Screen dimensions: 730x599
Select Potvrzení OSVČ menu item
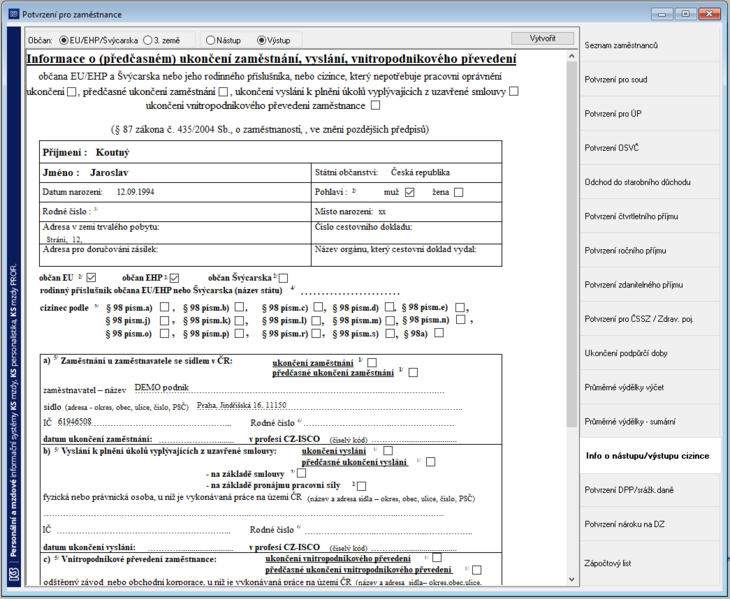coord(650,148)
